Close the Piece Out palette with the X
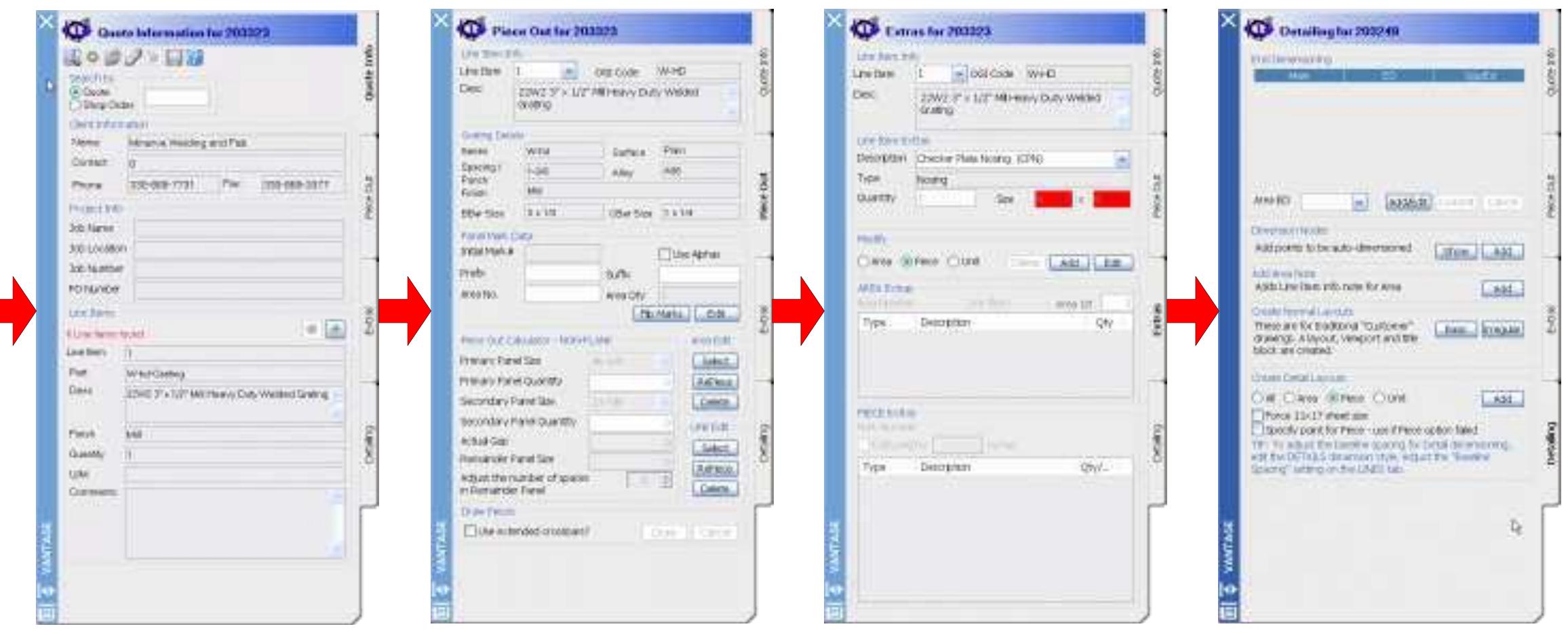This screenshot has height=635, width=1568. tap(440, 21)
